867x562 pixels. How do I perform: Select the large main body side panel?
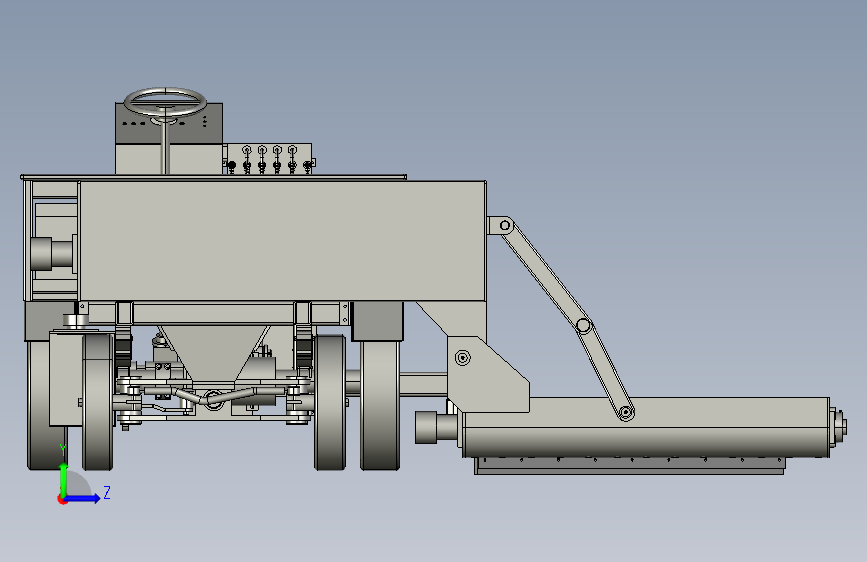(283, 241)
